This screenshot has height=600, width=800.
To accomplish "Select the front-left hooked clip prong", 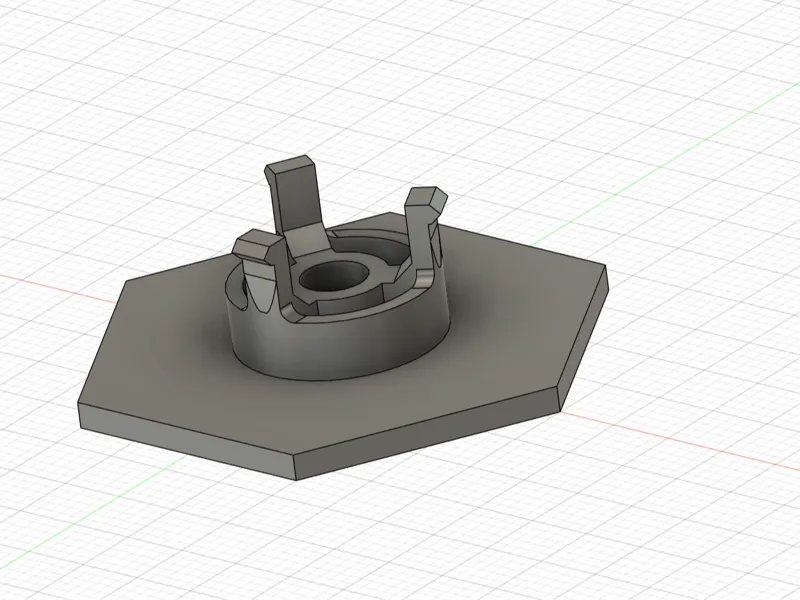I will click(259, 270).
